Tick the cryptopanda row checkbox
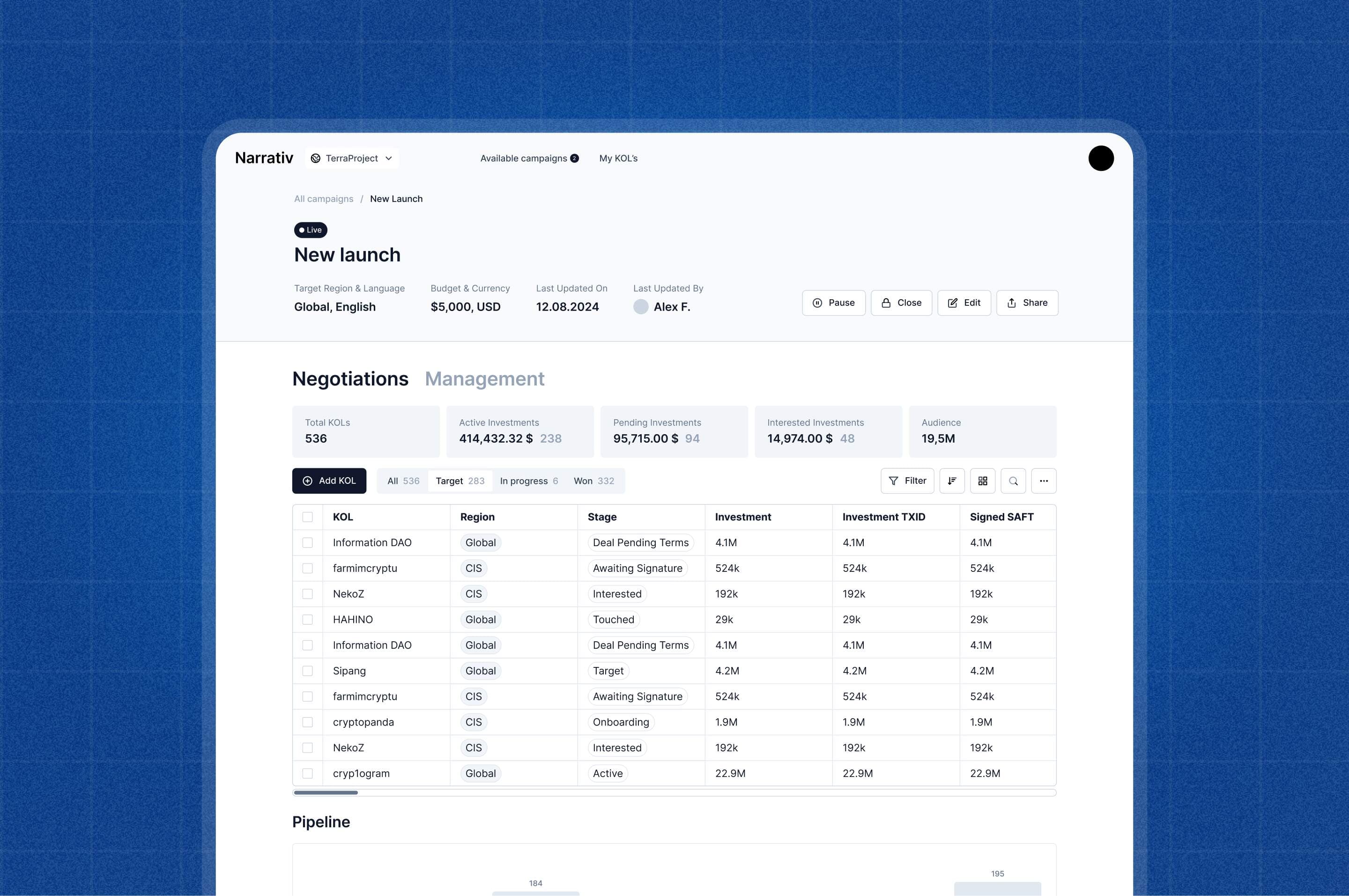The height and width of the screenshot is (896, 1349). (x=307, y=722)
